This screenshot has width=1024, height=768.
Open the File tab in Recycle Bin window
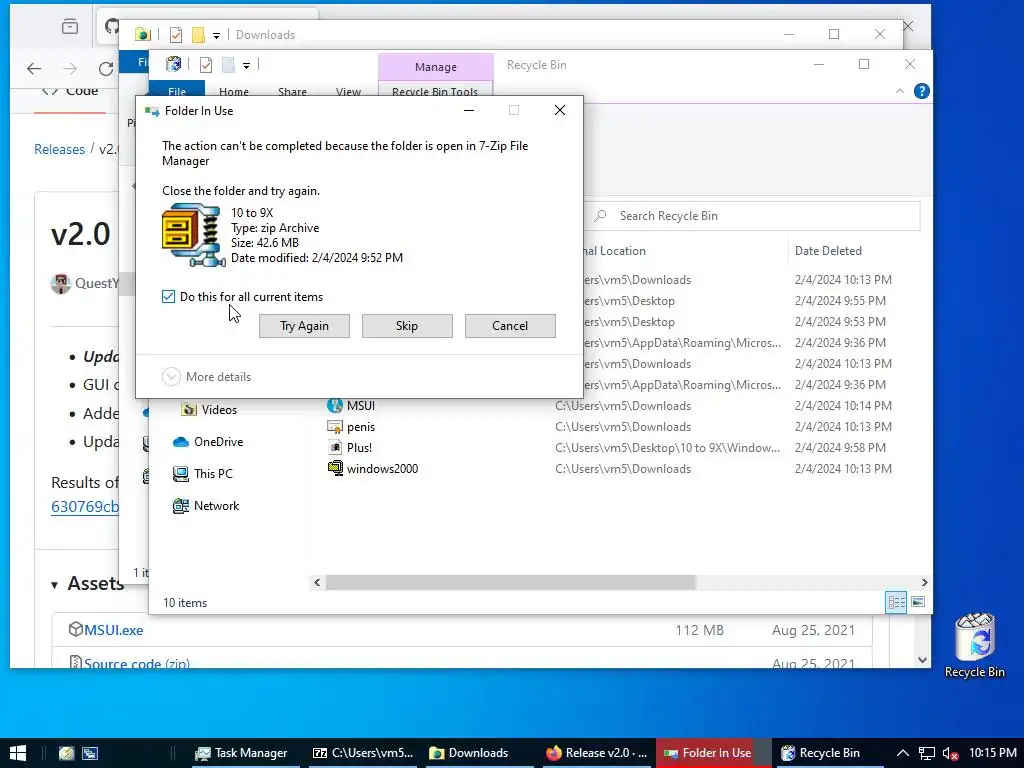point(177,91)
